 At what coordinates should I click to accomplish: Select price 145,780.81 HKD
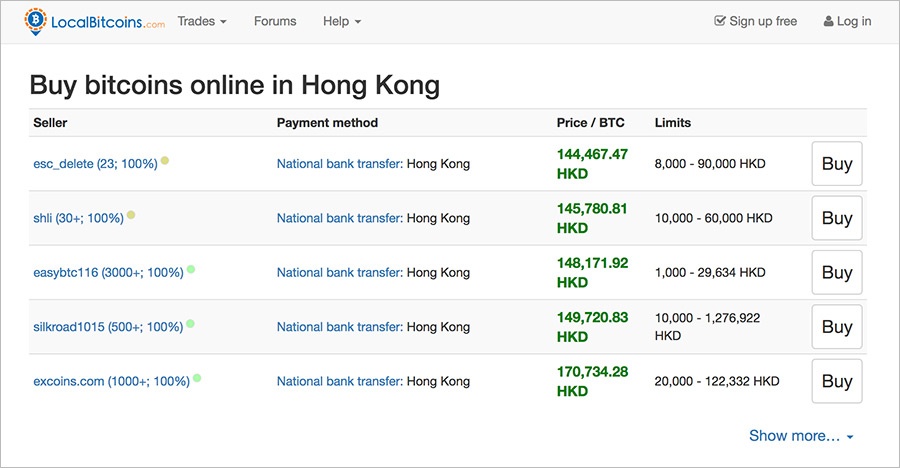pos(592,218)
